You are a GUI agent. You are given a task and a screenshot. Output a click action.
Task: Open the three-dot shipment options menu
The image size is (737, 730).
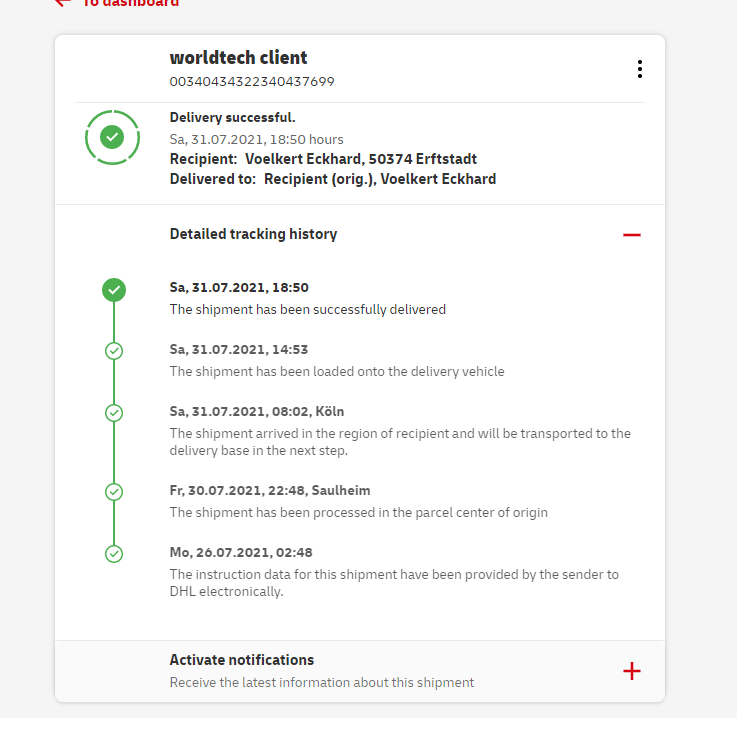point(639,69)
